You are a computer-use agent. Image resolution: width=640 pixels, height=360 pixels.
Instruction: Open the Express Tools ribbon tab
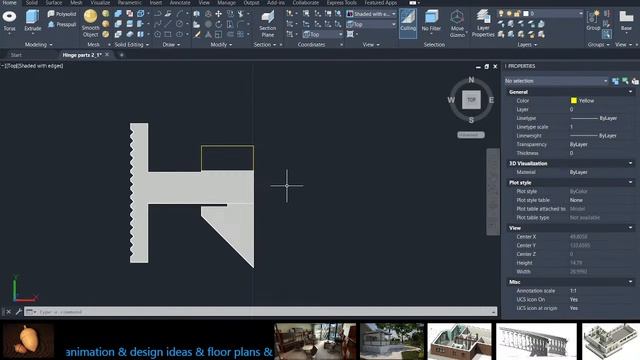tap(342, 2)
